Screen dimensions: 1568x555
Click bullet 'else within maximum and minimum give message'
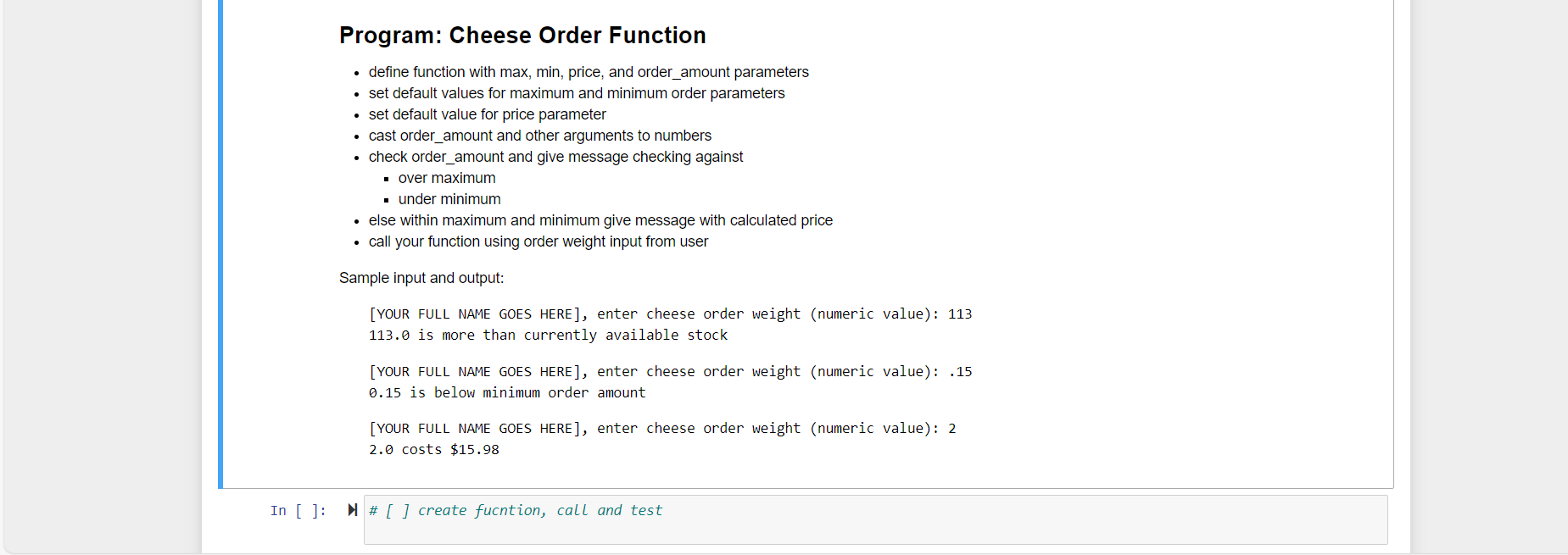pyautogui.click(x=600, y=220)
